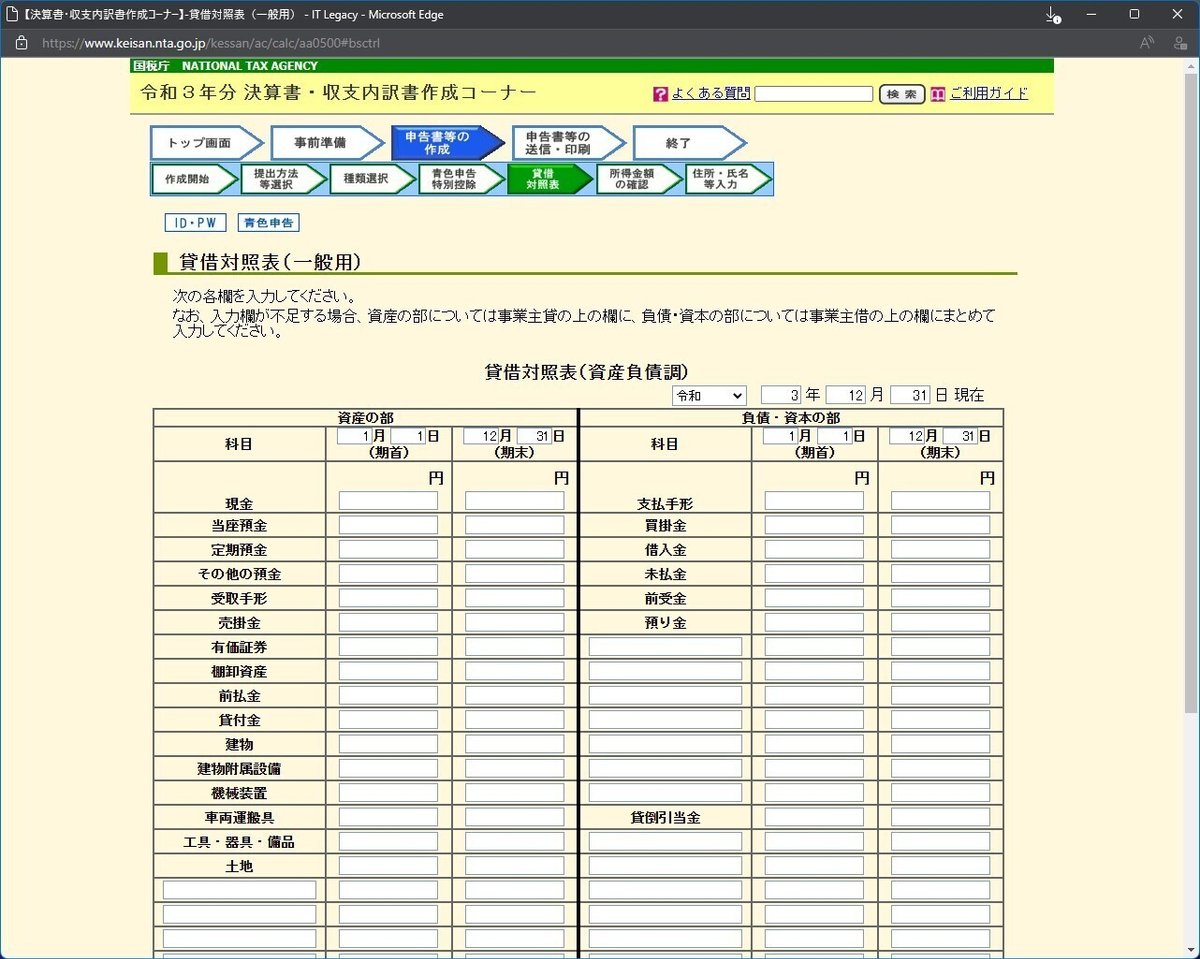Open the よくある質問 link

[x=711, y=94]
